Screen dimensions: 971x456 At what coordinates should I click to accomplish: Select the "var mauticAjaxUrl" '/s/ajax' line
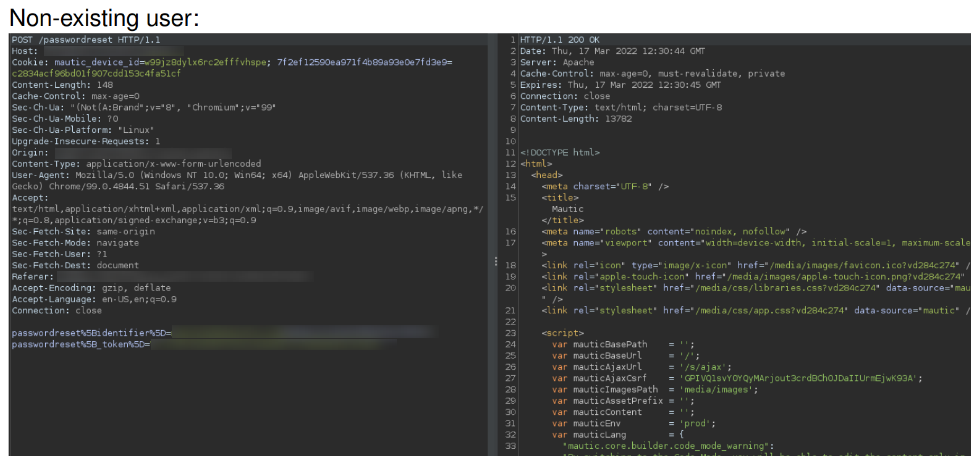coord(642,367)
